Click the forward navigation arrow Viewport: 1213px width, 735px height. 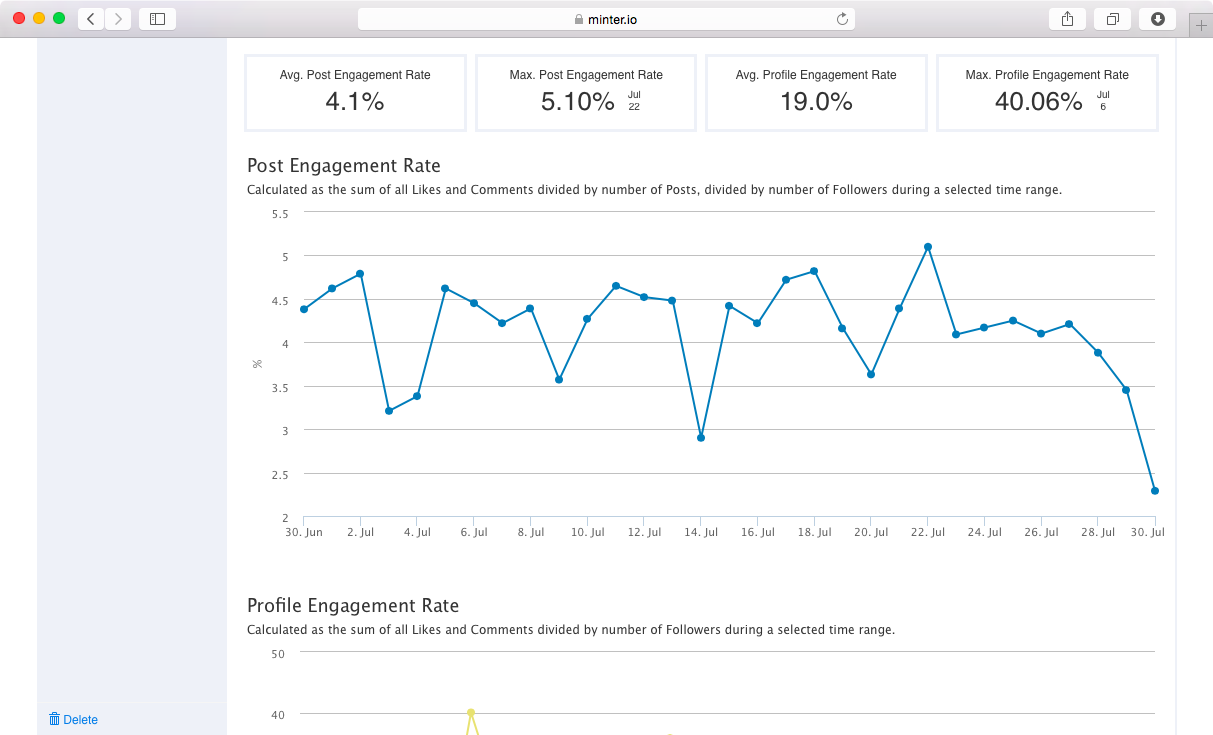click(x=118, y=18)
